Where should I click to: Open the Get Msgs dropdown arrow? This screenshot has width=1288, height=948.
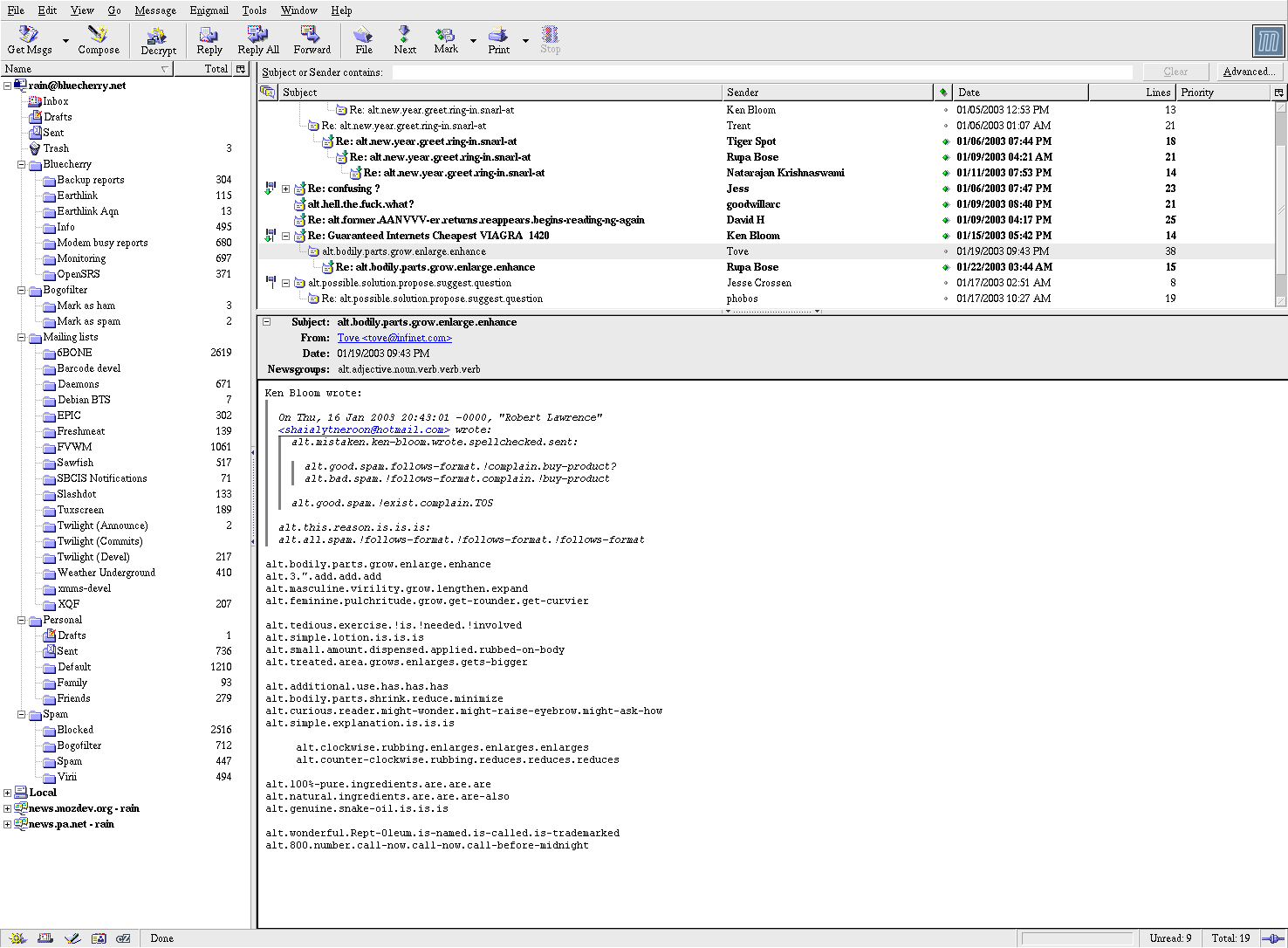(65, 40)
